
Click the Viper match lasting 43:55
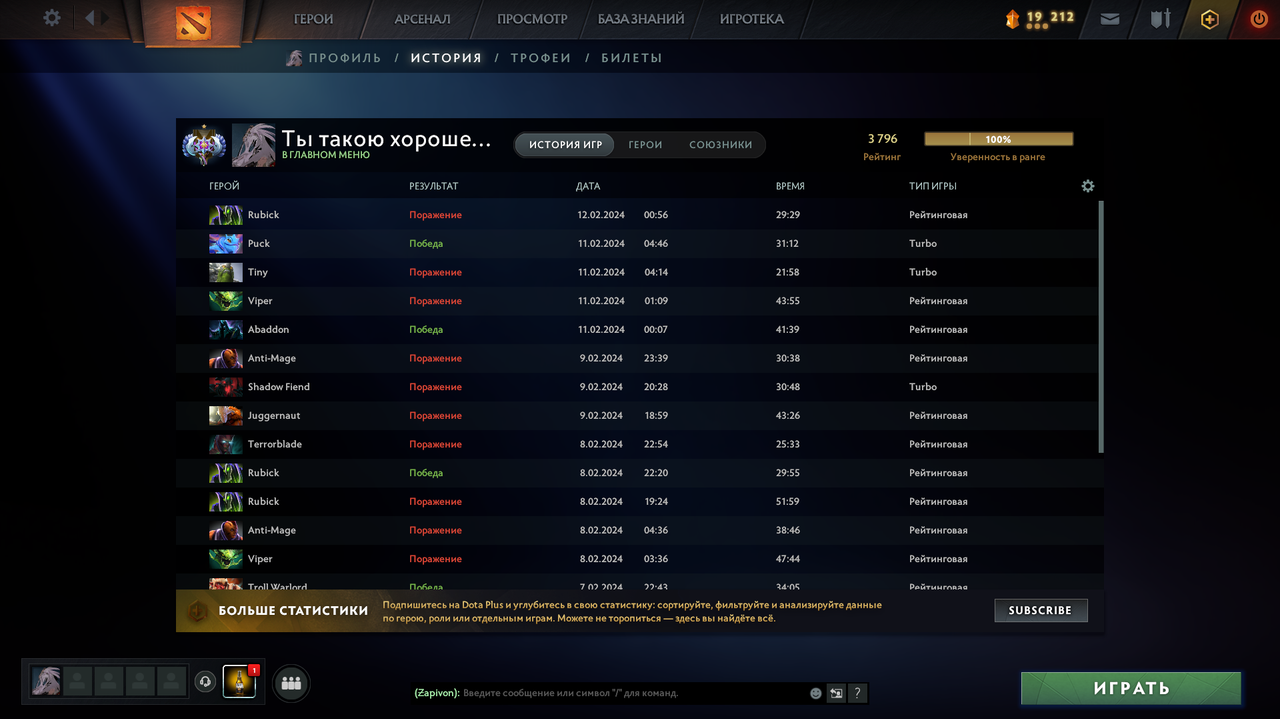tap(640, 301)
